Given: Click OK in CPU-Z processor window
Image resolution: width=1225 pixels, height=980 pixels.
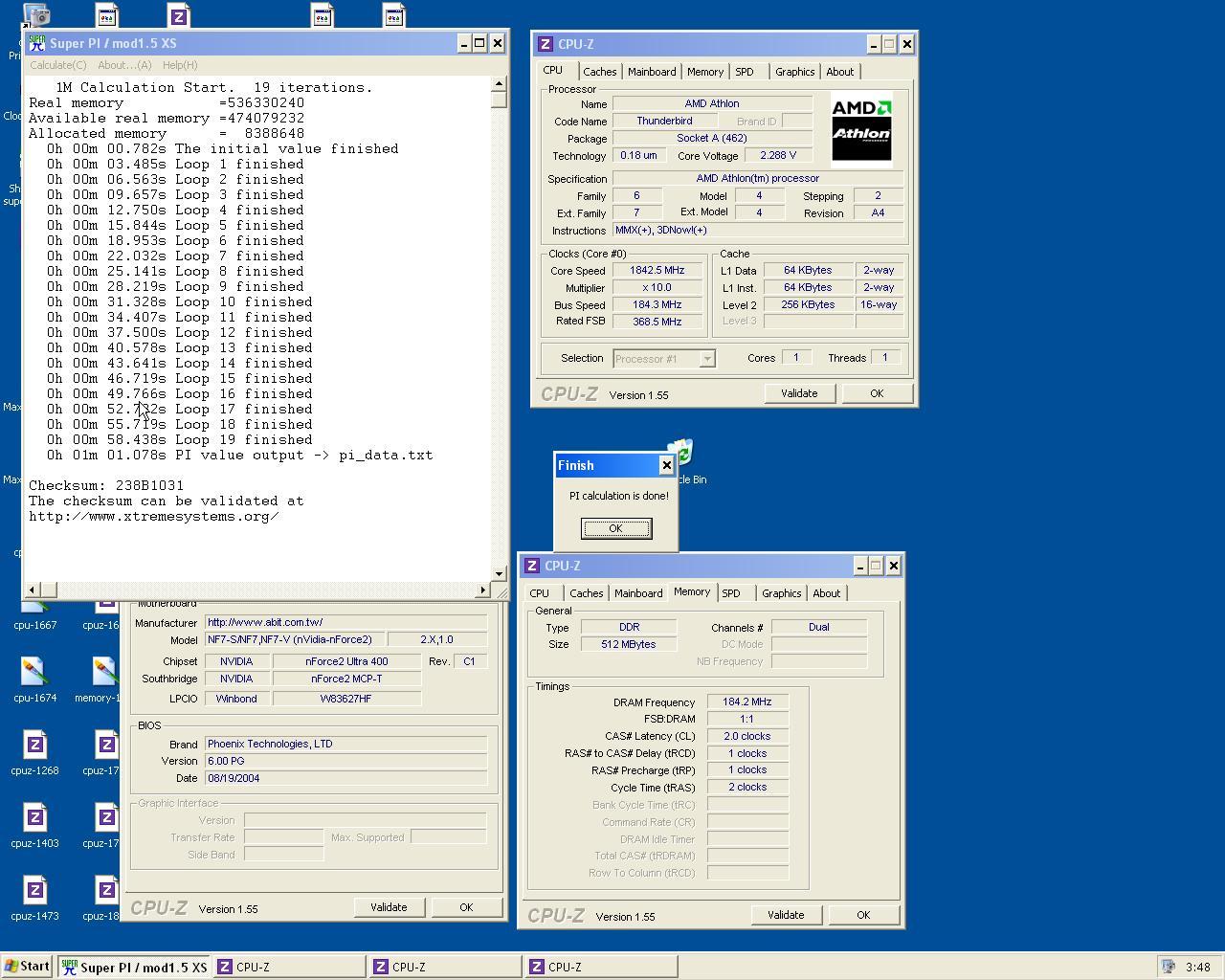Looking at the screenshot, I should click(x=877, y=393).
